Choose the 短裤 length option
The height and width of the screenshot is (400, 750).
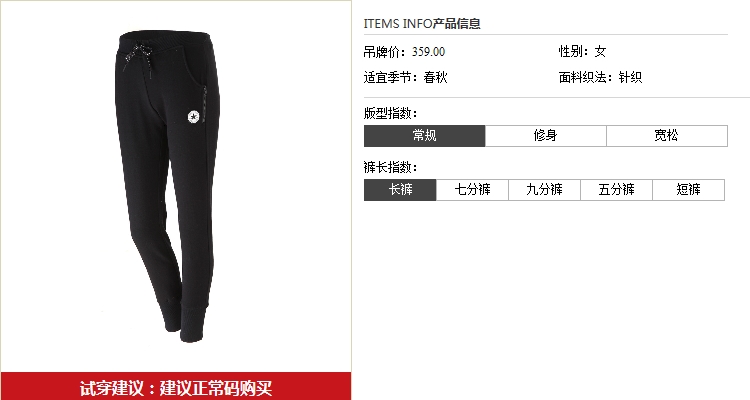(x=688, y=190)
